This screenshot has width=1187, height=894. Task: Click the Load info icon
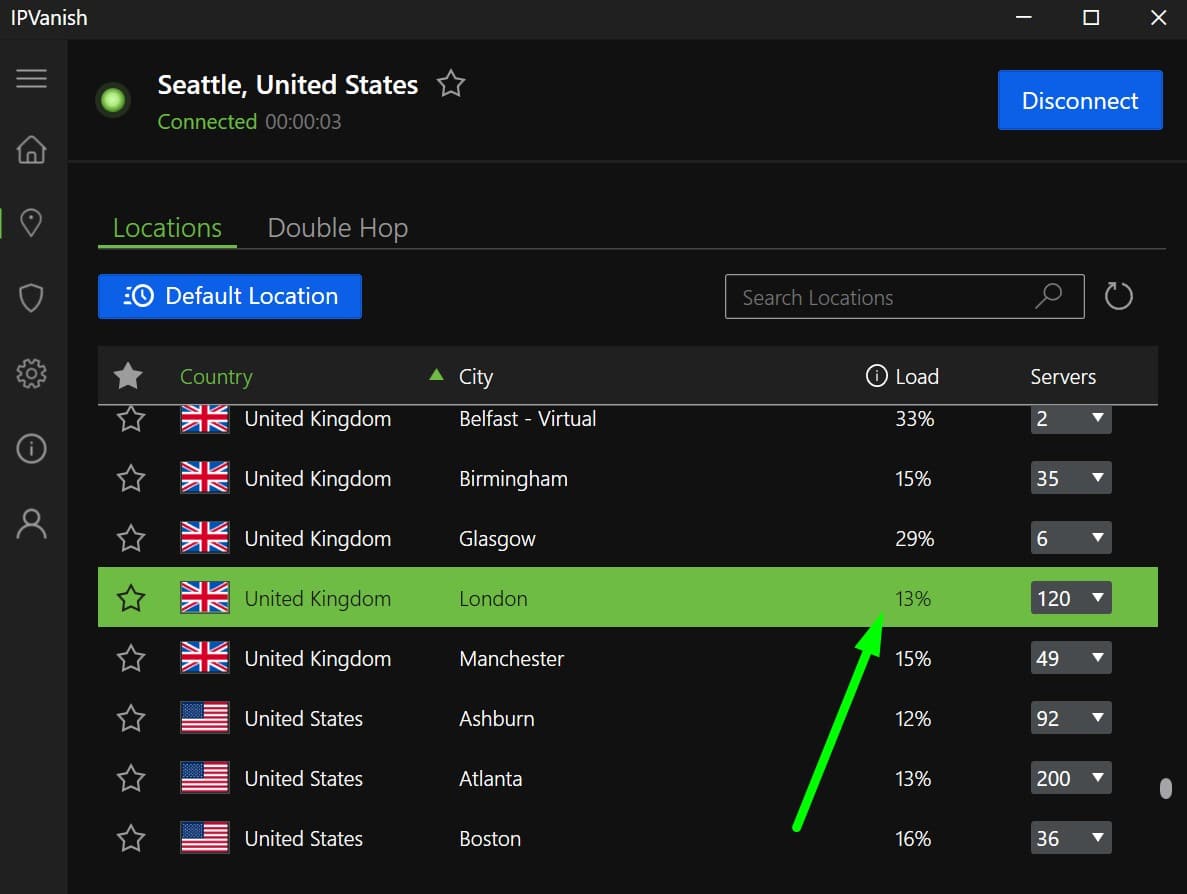(876, 375)
